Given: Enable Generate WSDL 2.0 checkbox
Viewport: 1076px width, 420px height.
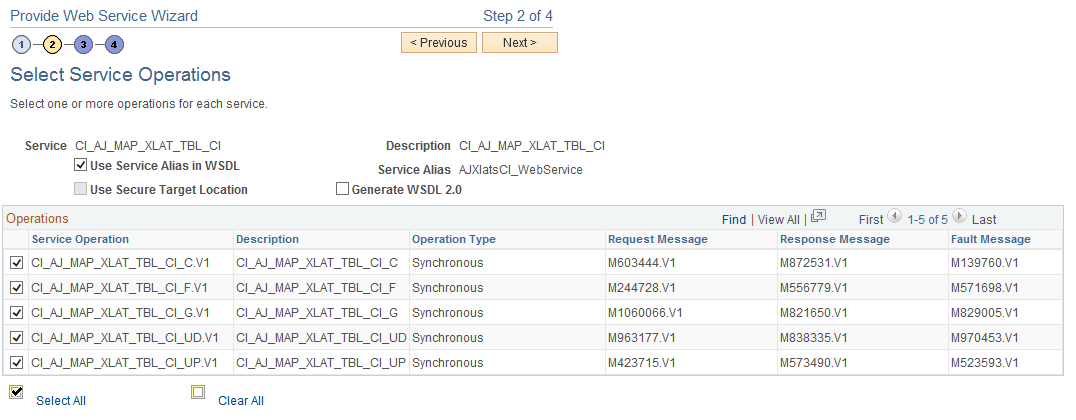Looking at the screenshot, I should (342, 189).
